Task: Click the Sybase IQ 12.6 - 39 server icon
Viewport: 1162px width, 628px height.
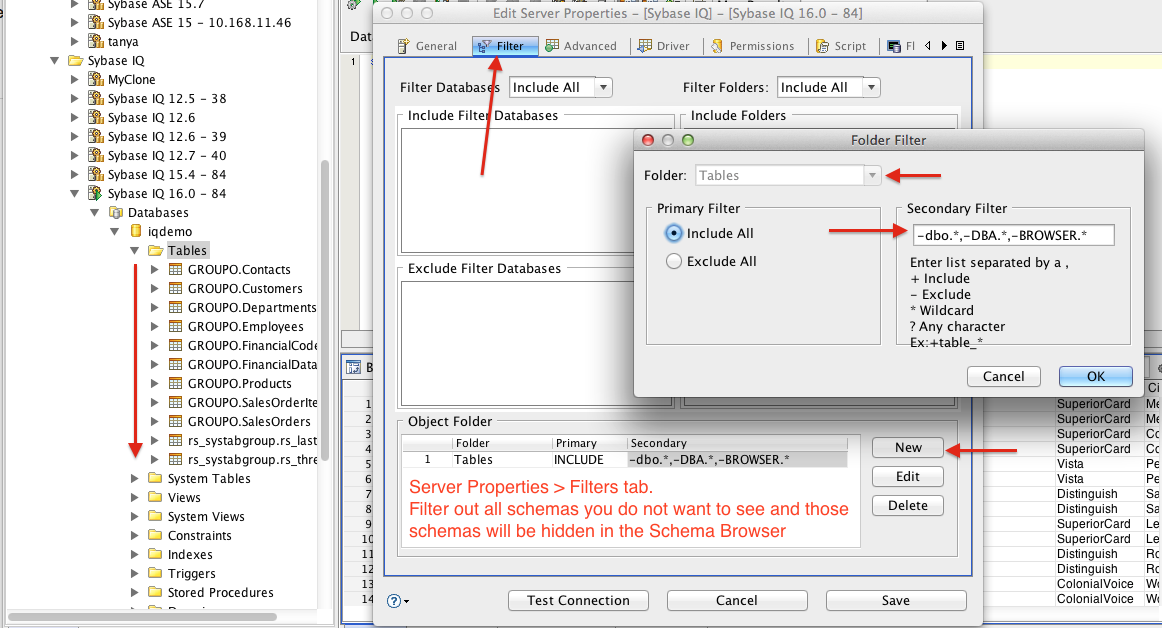Action: (96, 136)
